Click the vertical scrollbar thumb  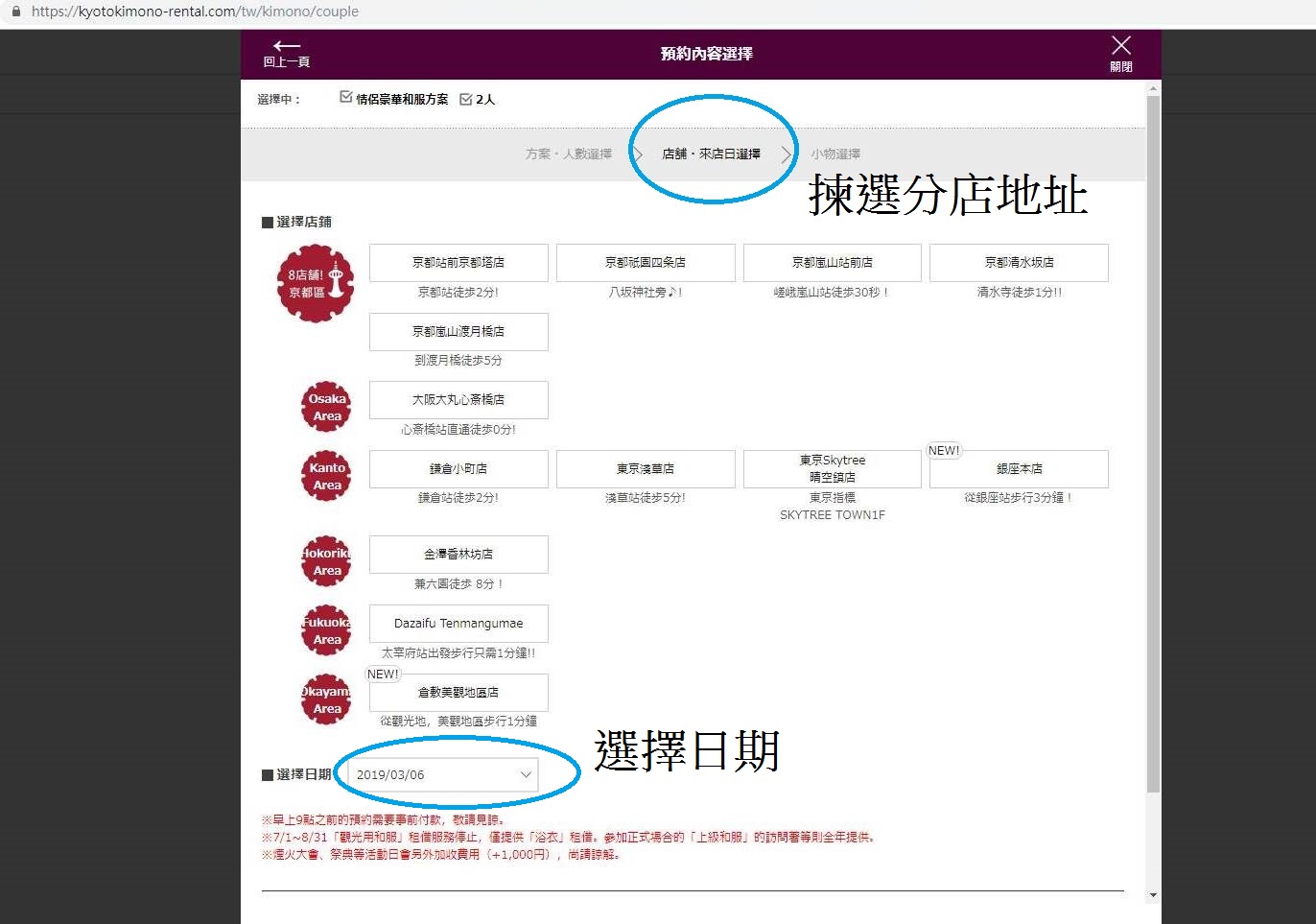point(1153,443)
